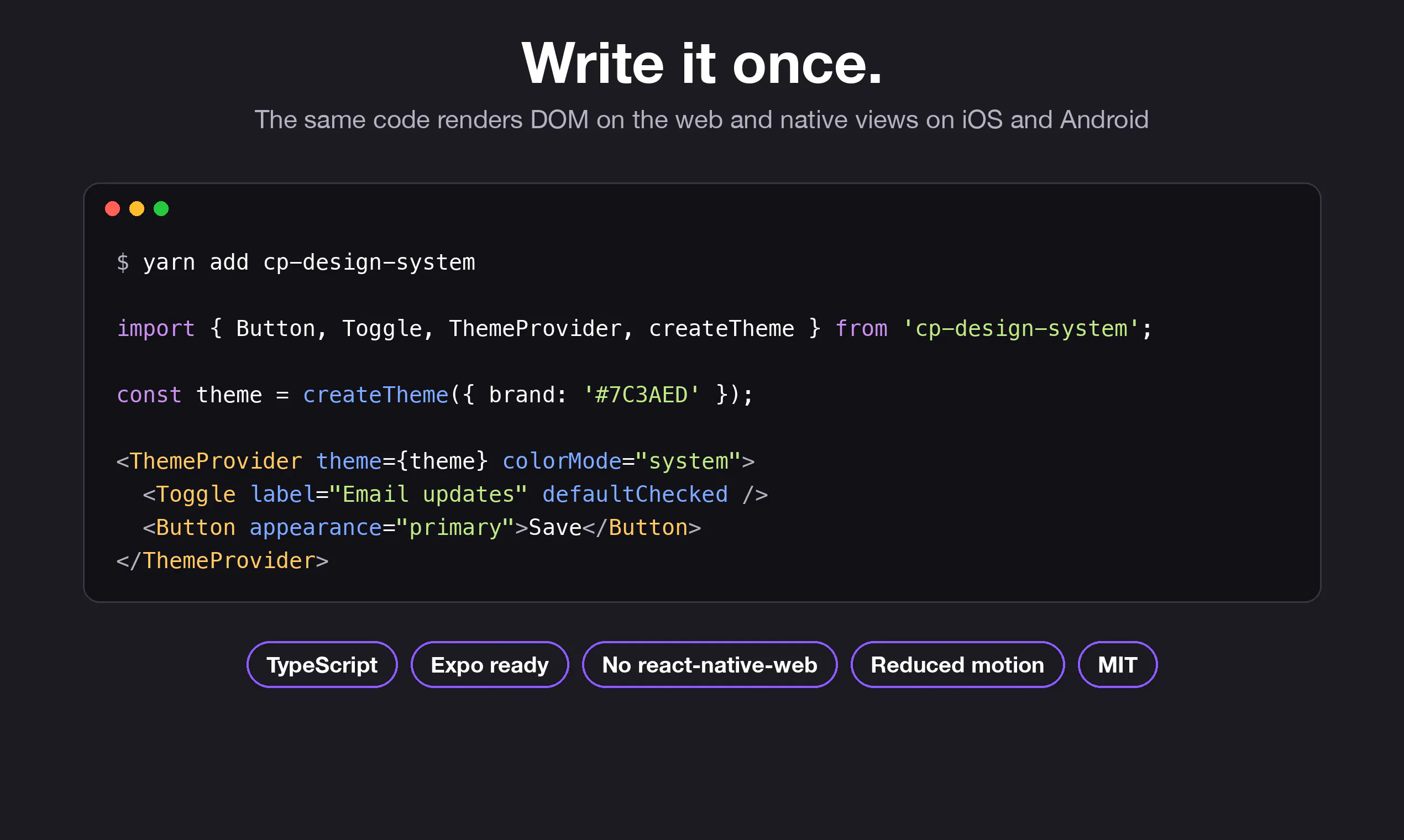1404x840 pixels.
Task: Click the 'import' keyword in code
Action: pyautogui.click(x=156, y=329)
